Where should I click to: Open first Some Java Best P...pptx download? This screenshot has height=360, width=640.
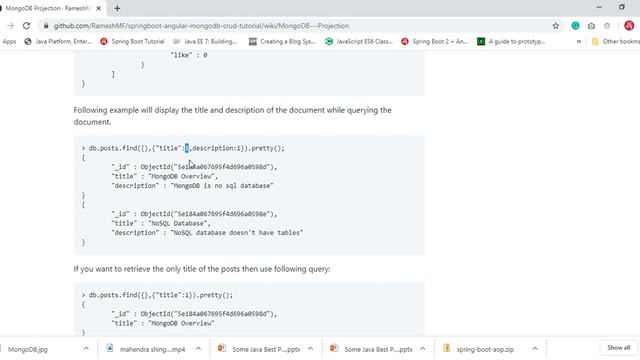click(259, 349)
